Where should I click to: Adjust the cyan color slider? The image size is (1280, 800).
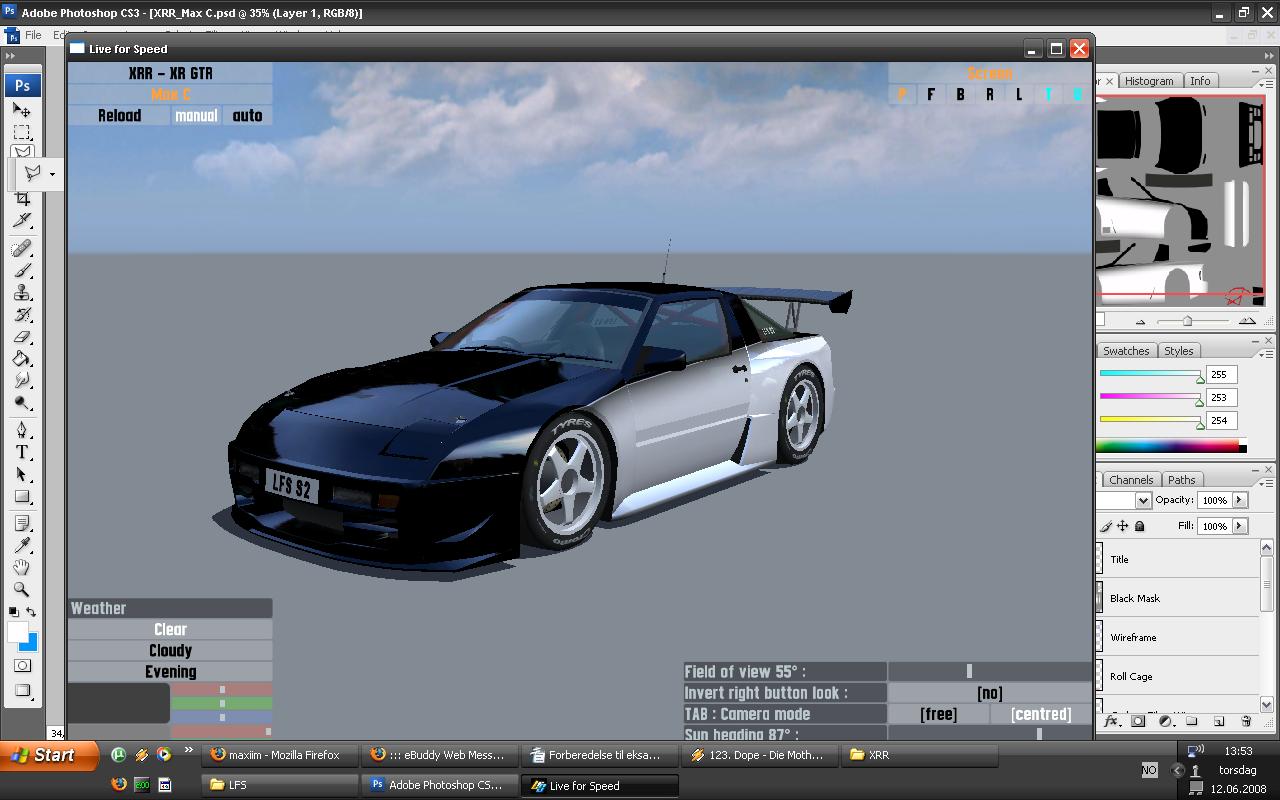point(1200,378)
